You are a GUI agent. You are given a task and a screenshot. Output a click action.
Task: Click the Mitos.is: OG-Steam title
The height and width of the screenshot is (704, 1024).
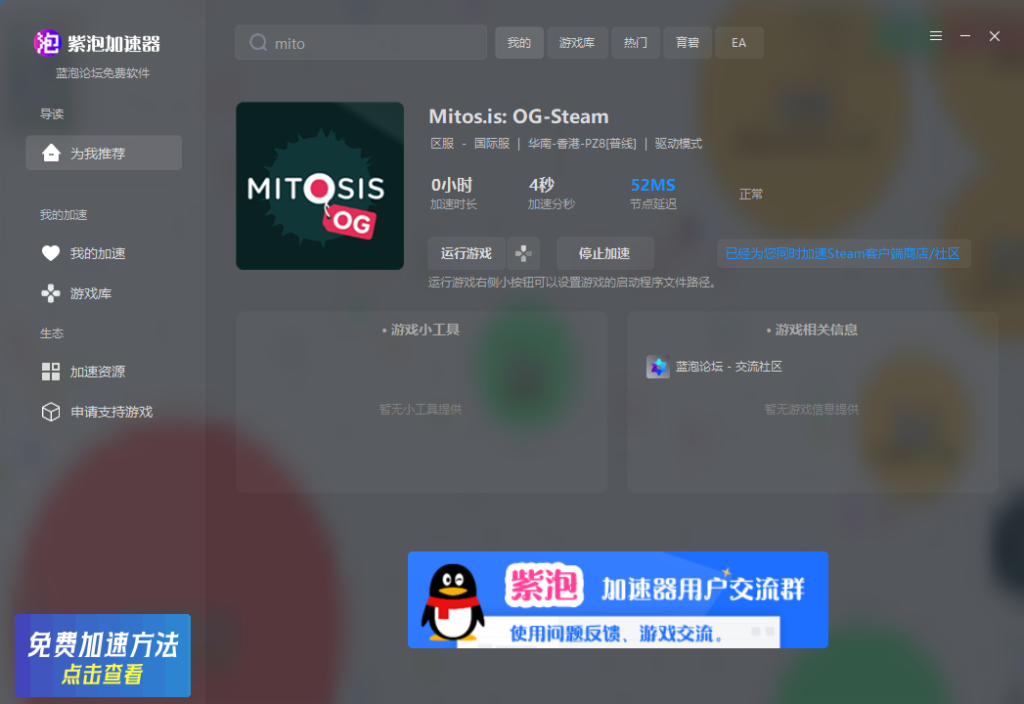519,116
